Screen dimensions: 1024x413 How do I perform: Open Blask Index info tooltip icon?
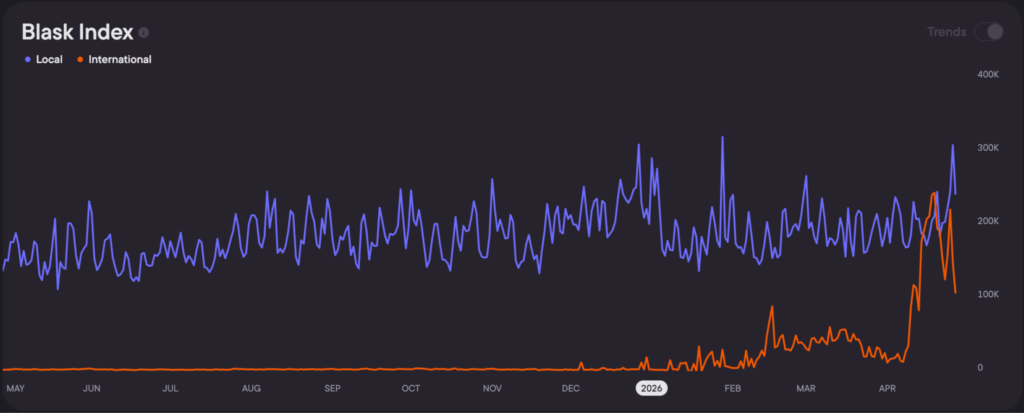[x=144, y=32]
